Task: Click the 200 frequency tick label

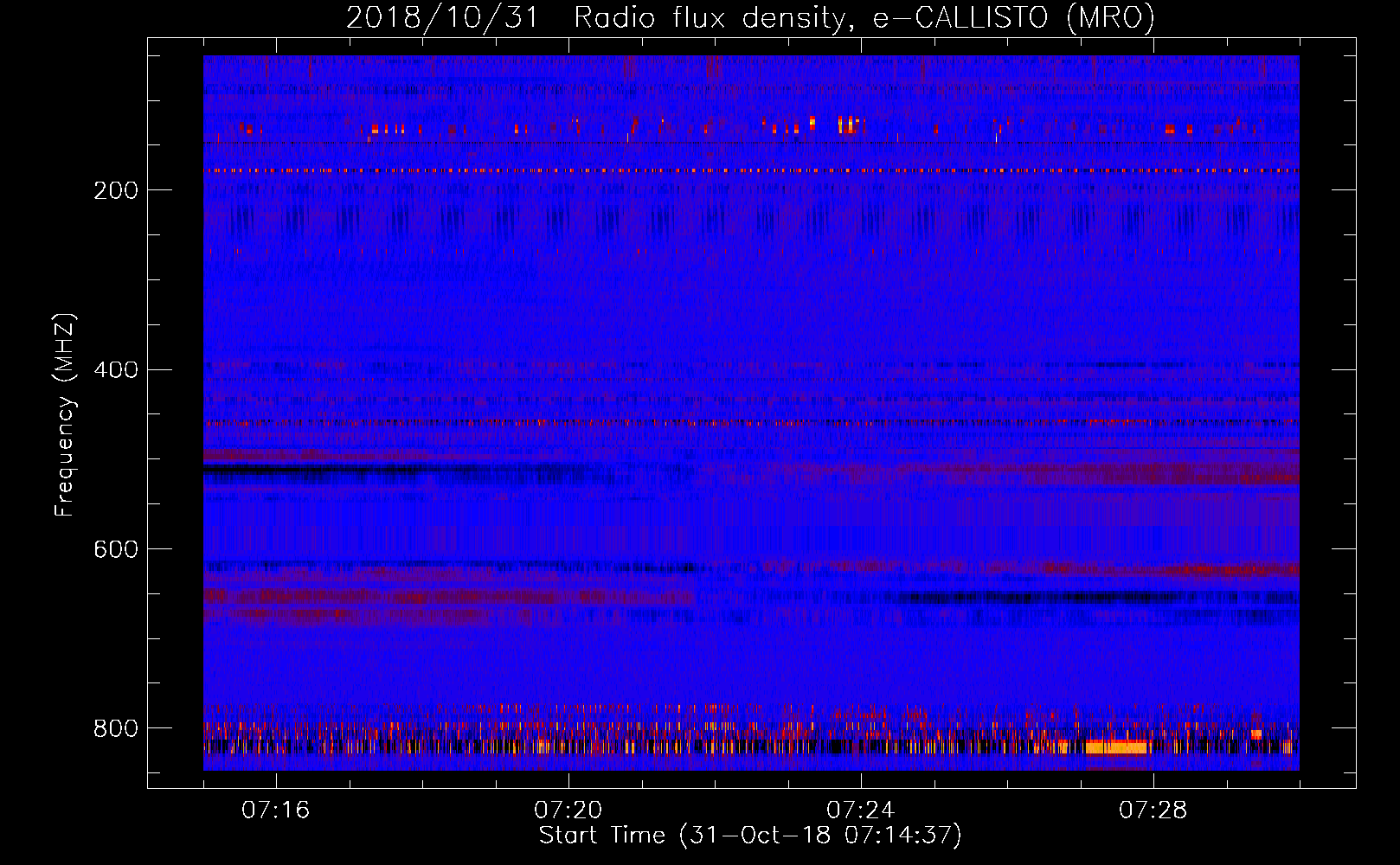Action: pos(116,190)
